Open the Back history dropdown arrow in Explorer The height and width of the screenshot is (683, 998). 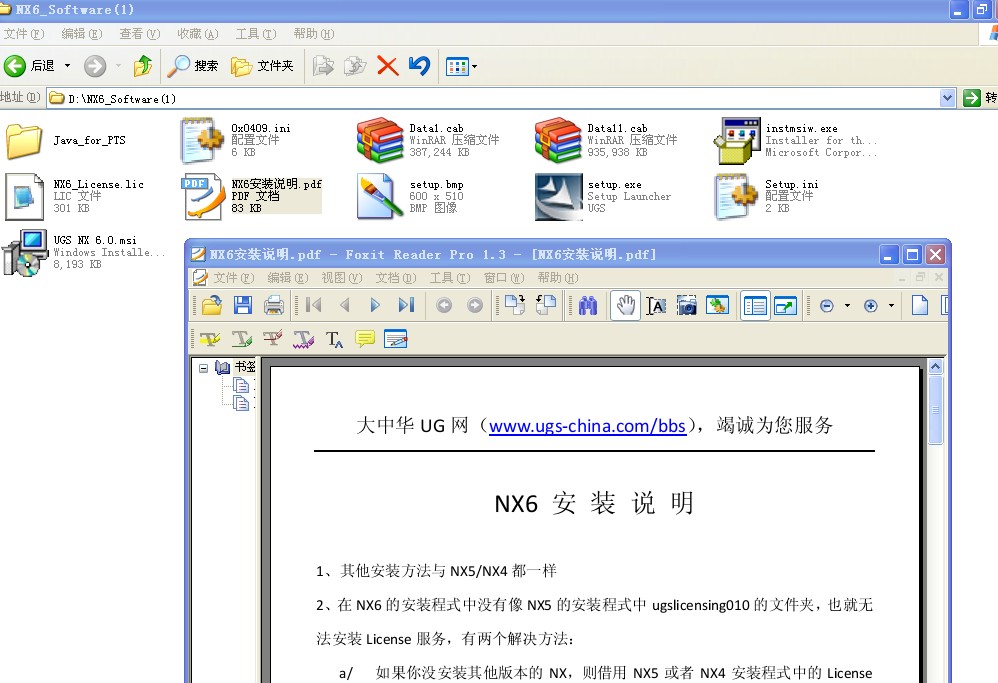click(67, 66)
